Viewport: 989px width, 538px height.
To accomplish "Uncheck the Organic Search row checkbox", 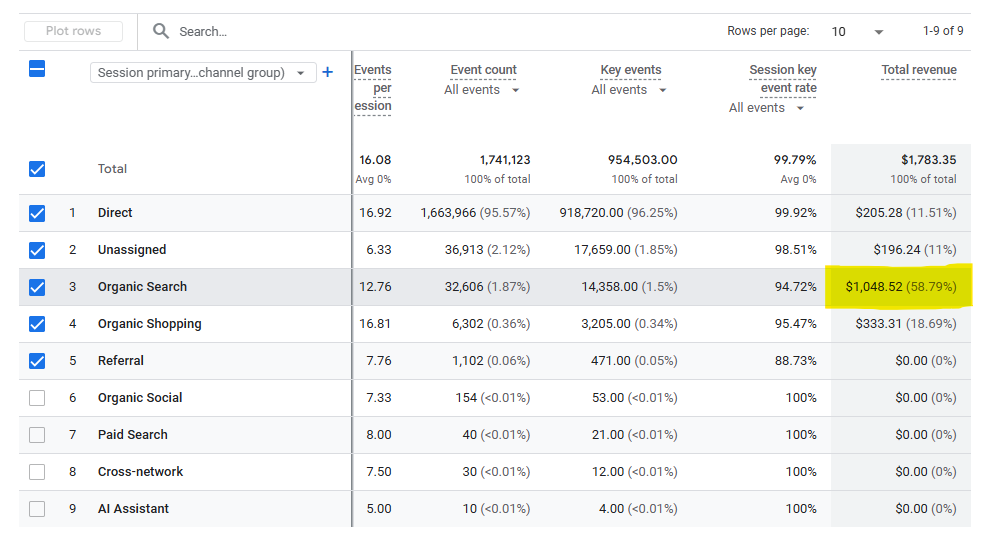I will (37, 288).
